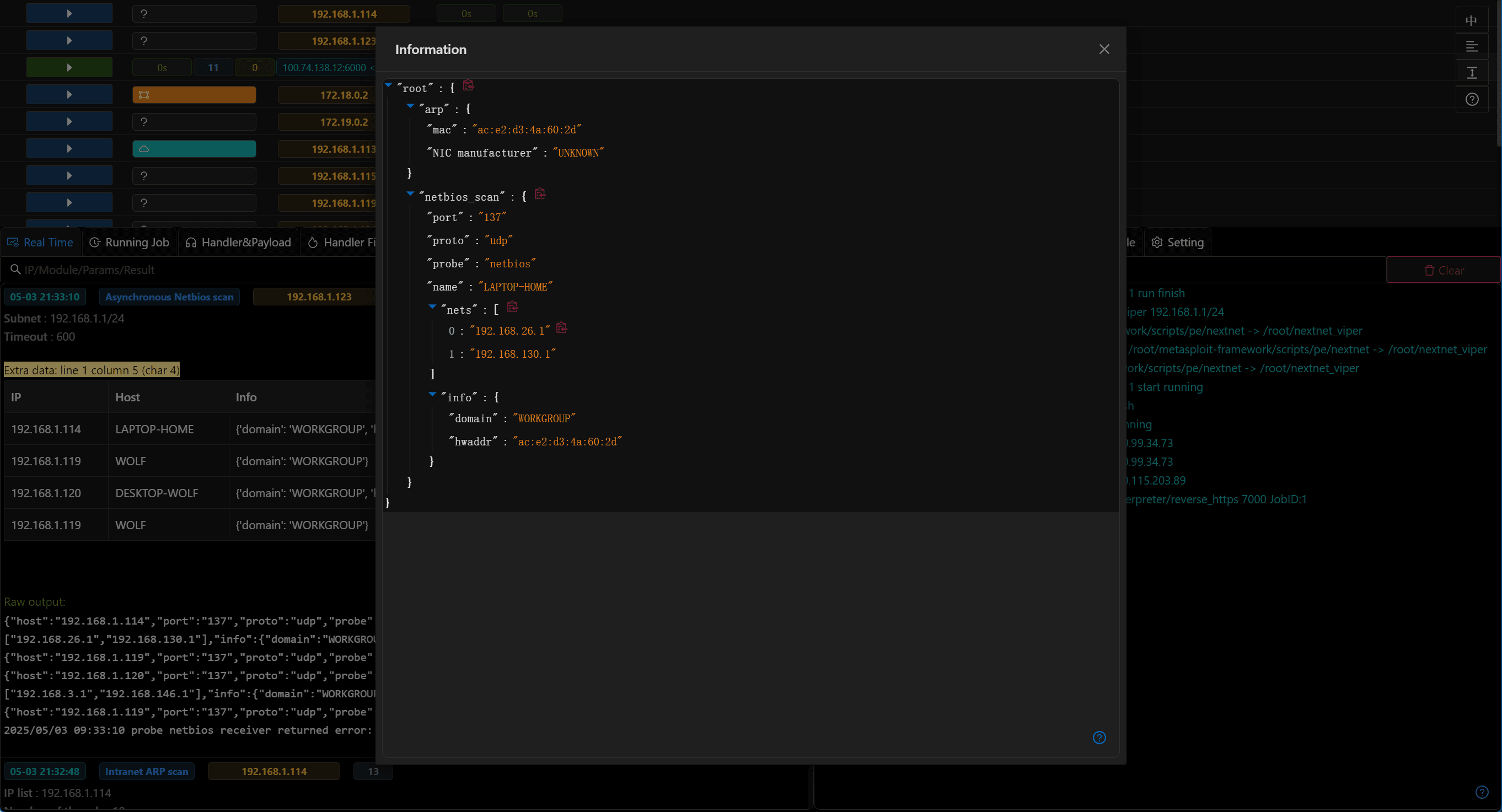Image resolution: width=1502 pixels, height=812 pixels.
Task: Expand the 192.168.1.119 host row arrow
Action: (x=69, y=202)
